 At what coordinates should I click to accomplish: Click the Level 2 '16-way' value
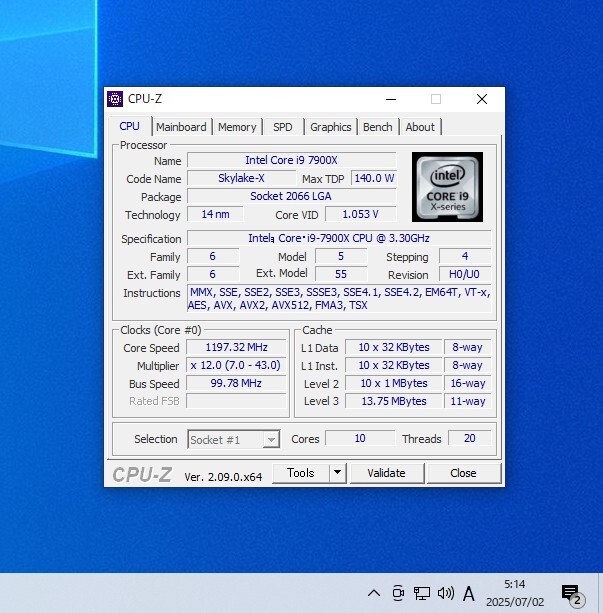pos(468,383)
